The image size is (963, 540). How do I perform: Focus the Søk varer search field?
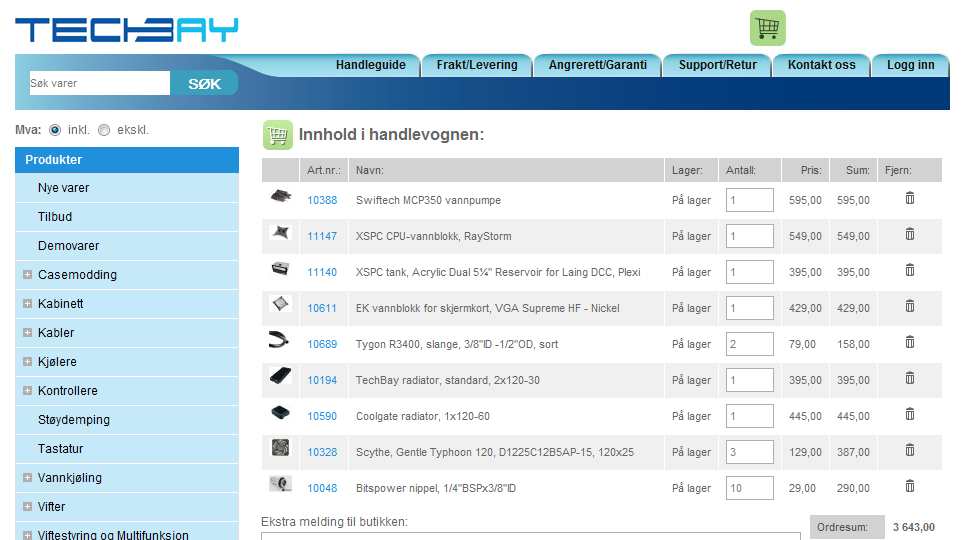pos(99,84)
